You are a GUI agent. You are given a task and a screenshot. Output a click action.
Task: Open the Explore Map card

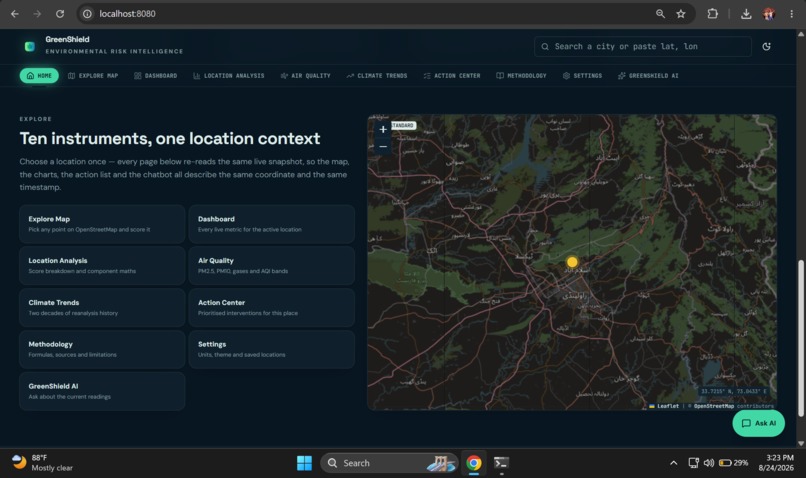pos(102,224)
